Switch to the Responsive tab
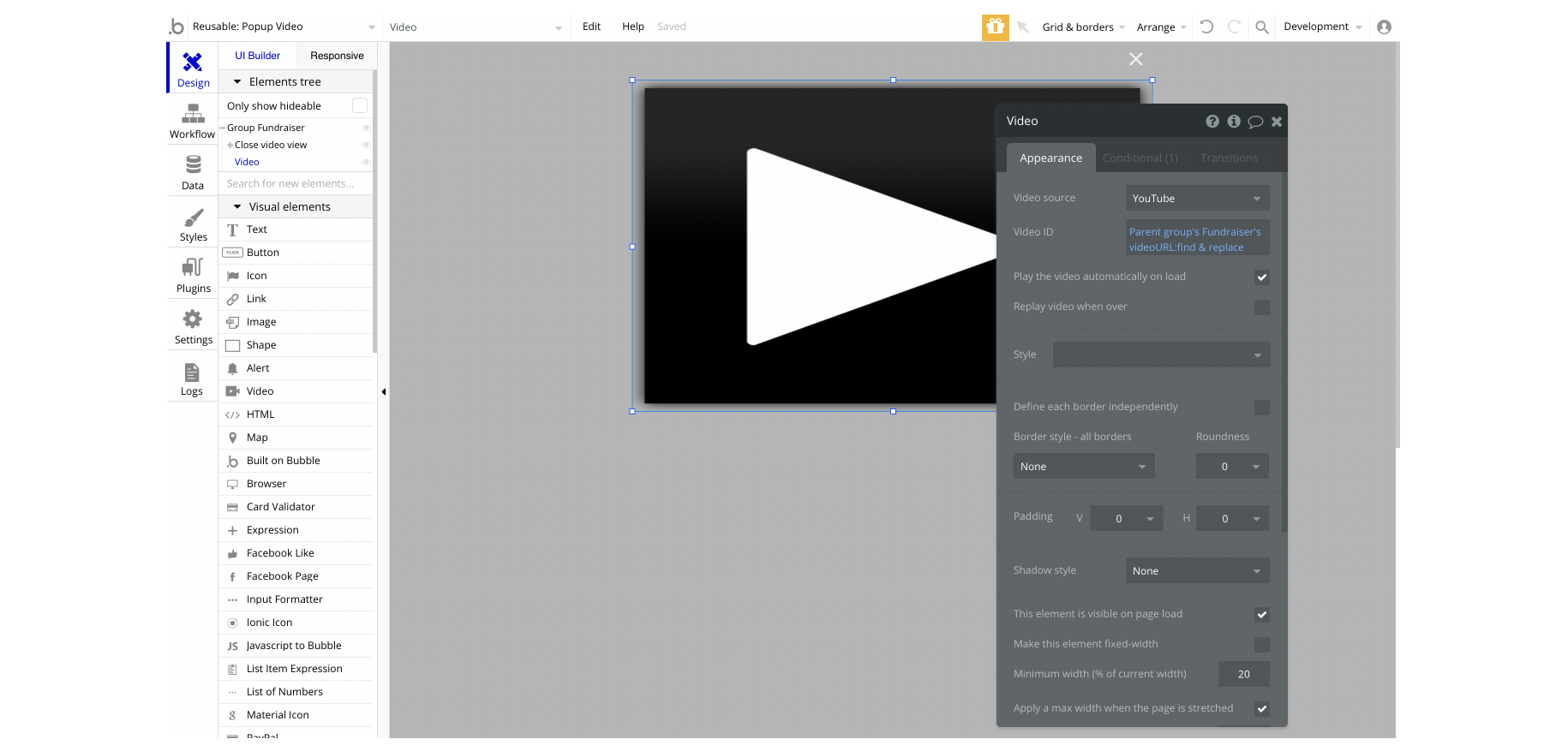This screenshot has height=745, width=1568. (337, 56)
